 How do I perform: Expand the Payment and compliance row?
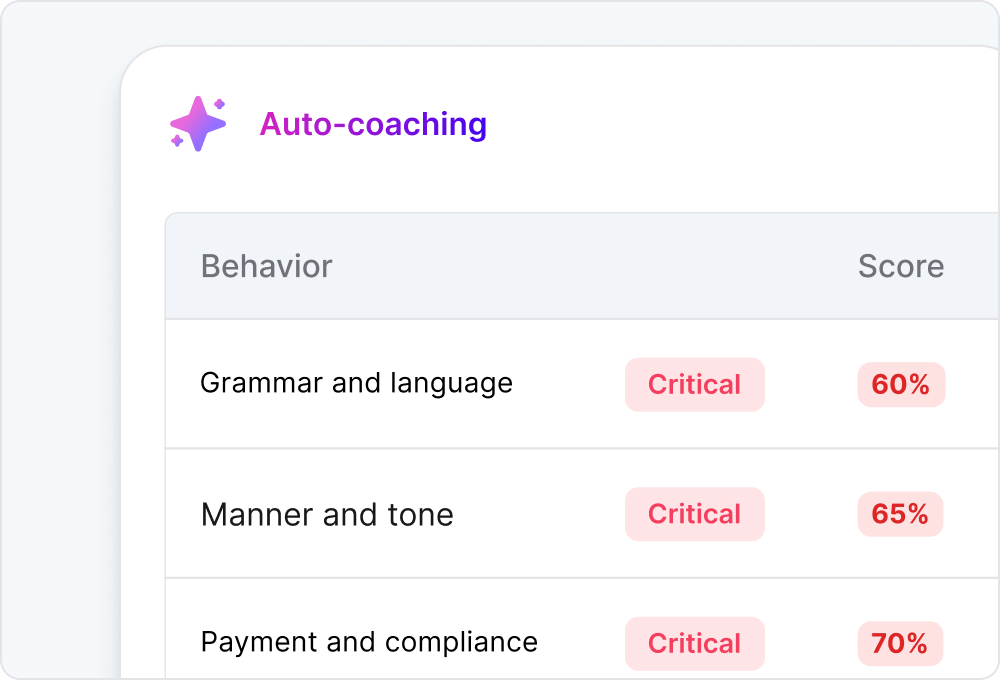(x=369, y=643)
